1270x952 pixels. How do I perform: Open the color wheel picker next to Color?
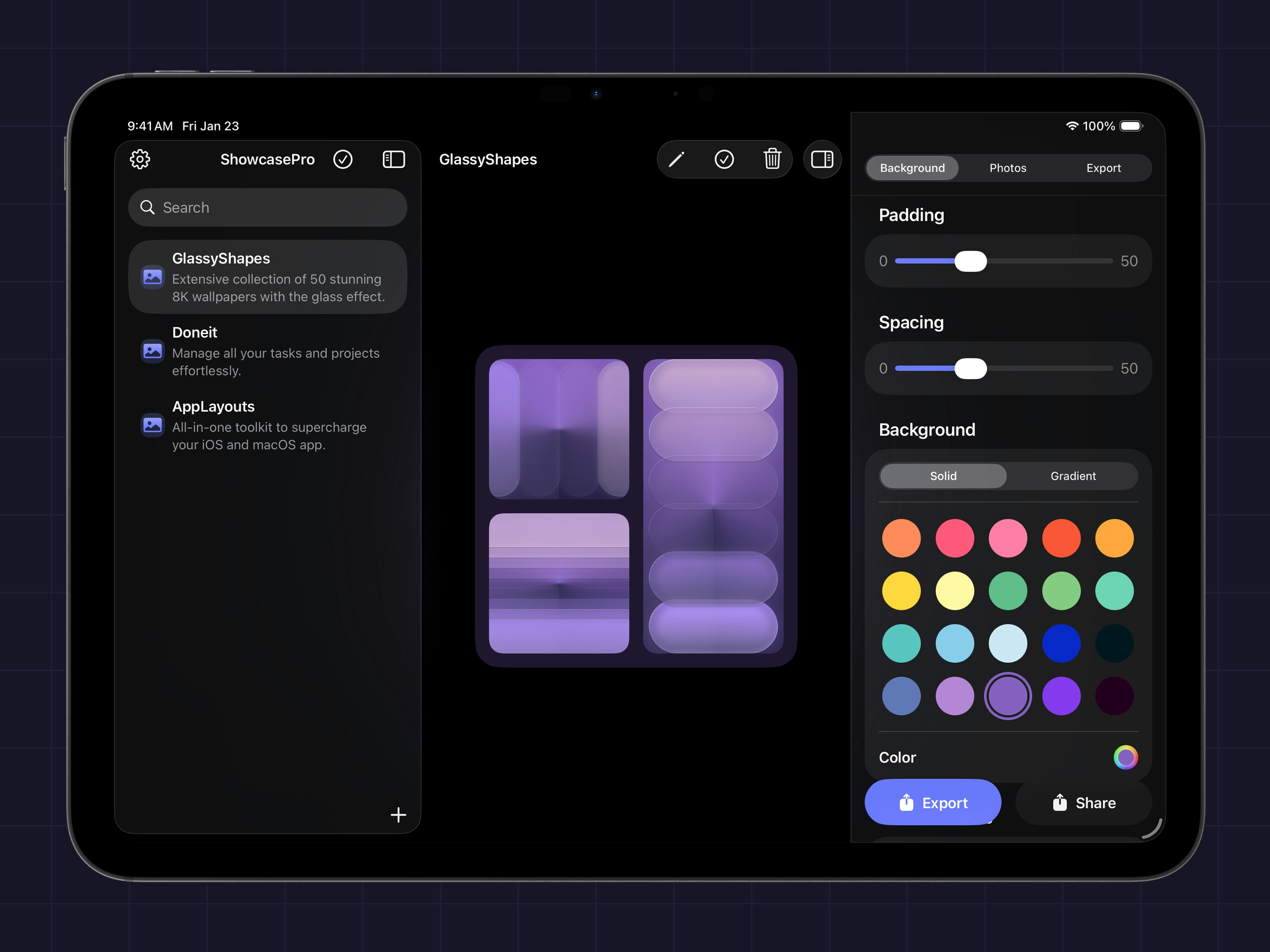click(x=1126, y=758)
